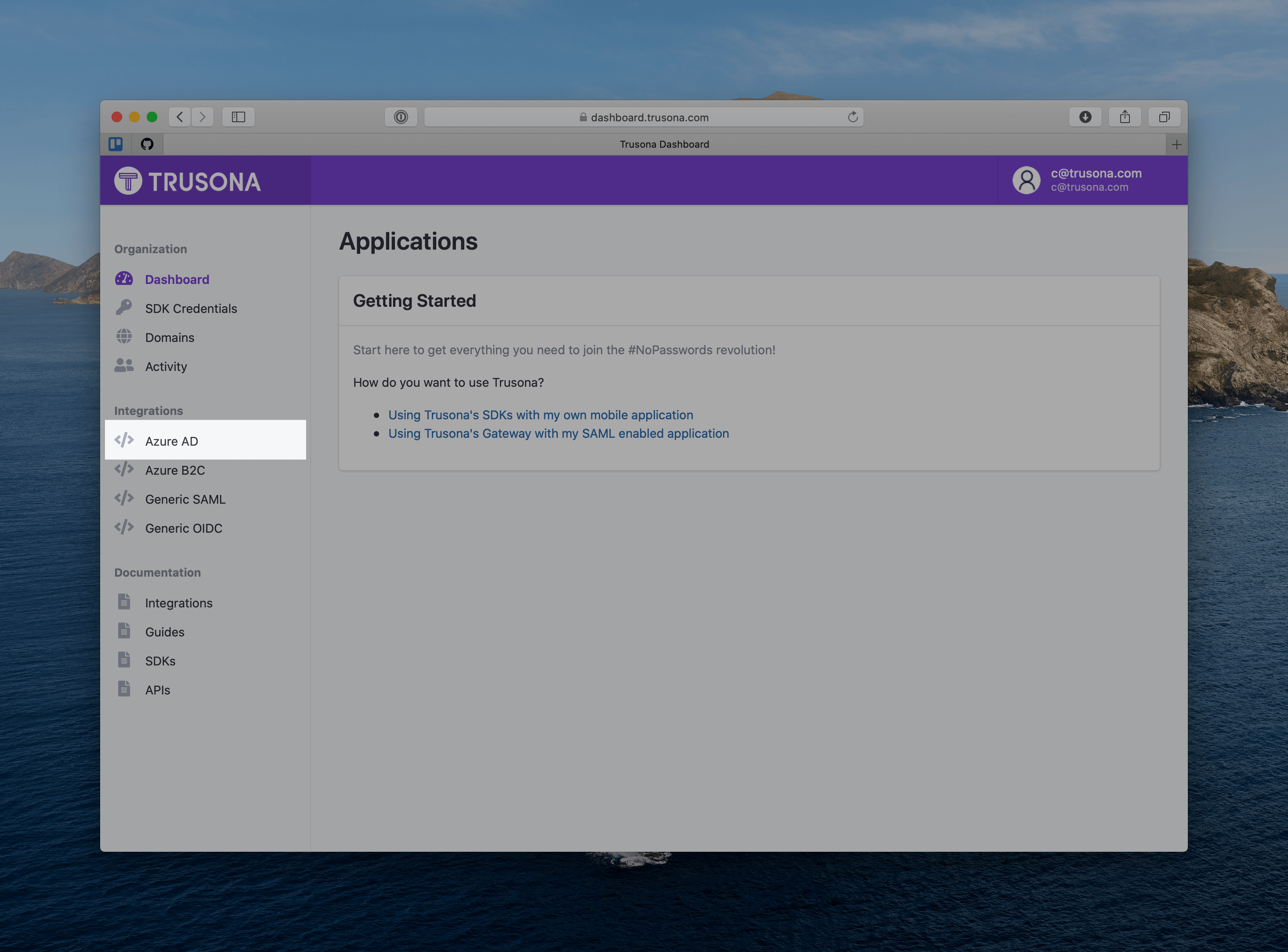Click the user avatar icon
Image resolution: width=1288 pixels, height=952 pixels.
tap(1026, 180)
